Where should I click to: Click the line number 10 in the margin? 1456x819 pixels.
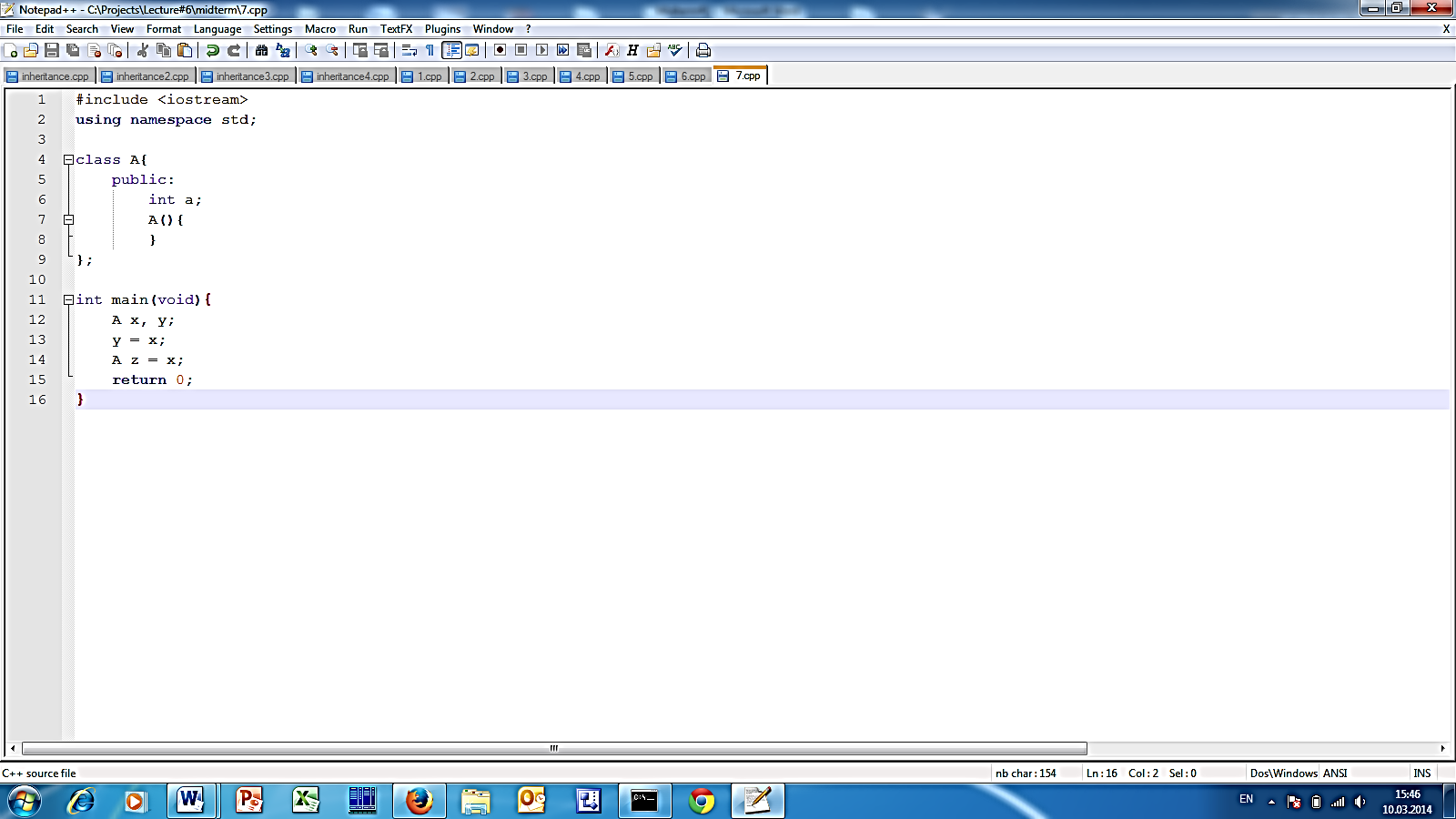37,279
